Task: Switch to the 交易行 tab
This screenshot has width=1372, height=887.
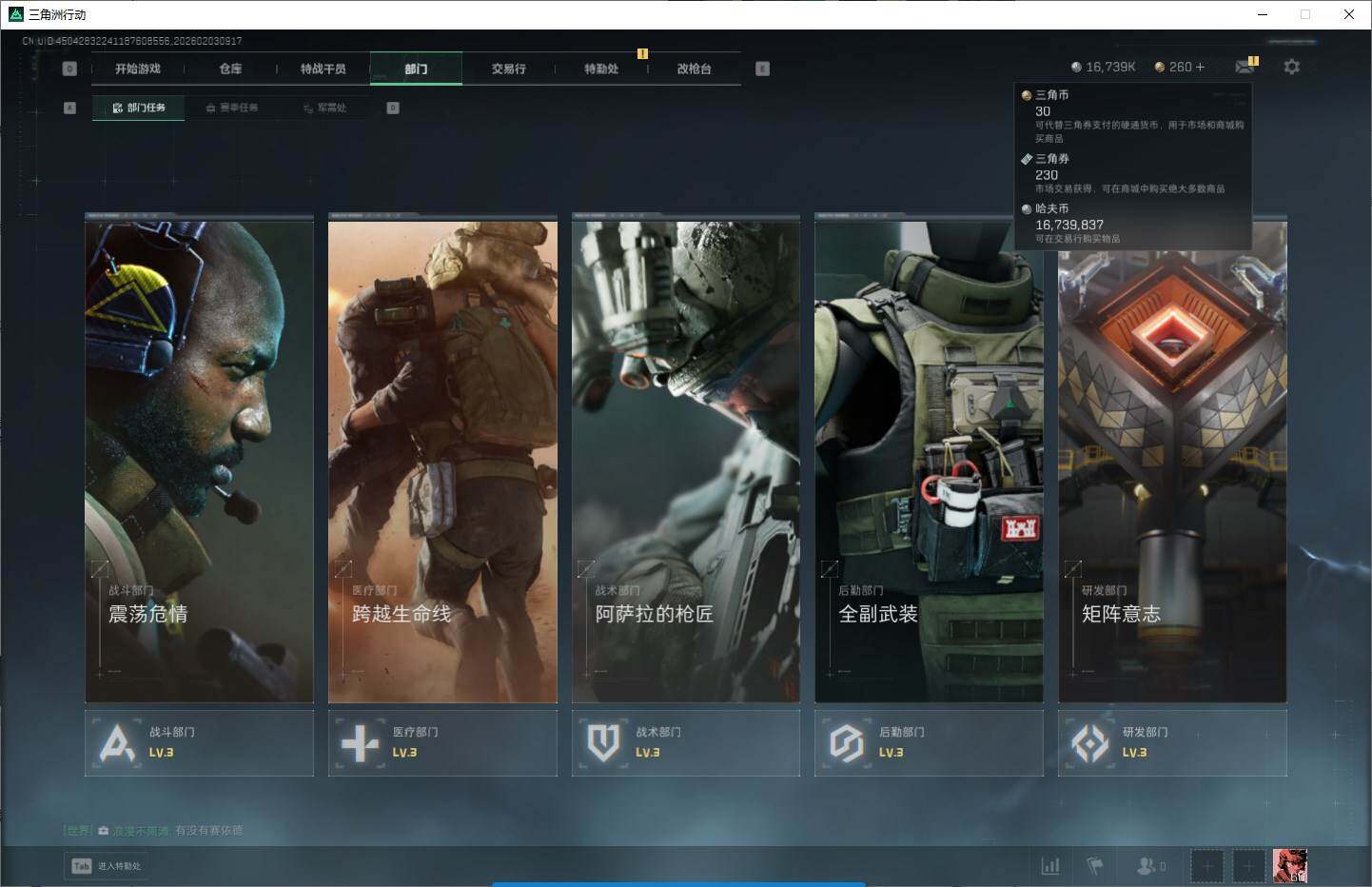Action: (508, 69)
